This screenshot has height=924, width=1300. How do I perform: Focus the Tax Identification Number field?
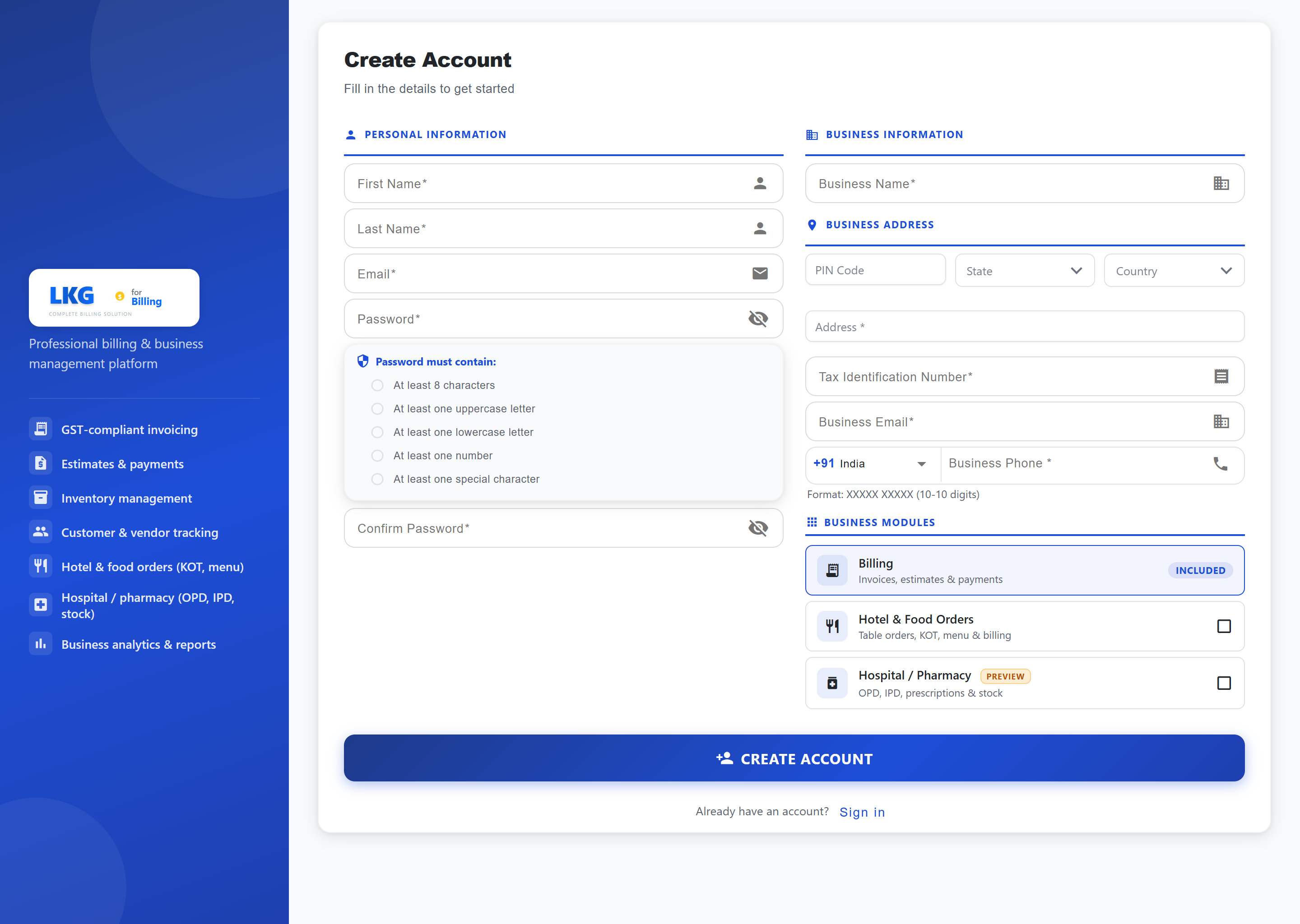pos(1025,376)
